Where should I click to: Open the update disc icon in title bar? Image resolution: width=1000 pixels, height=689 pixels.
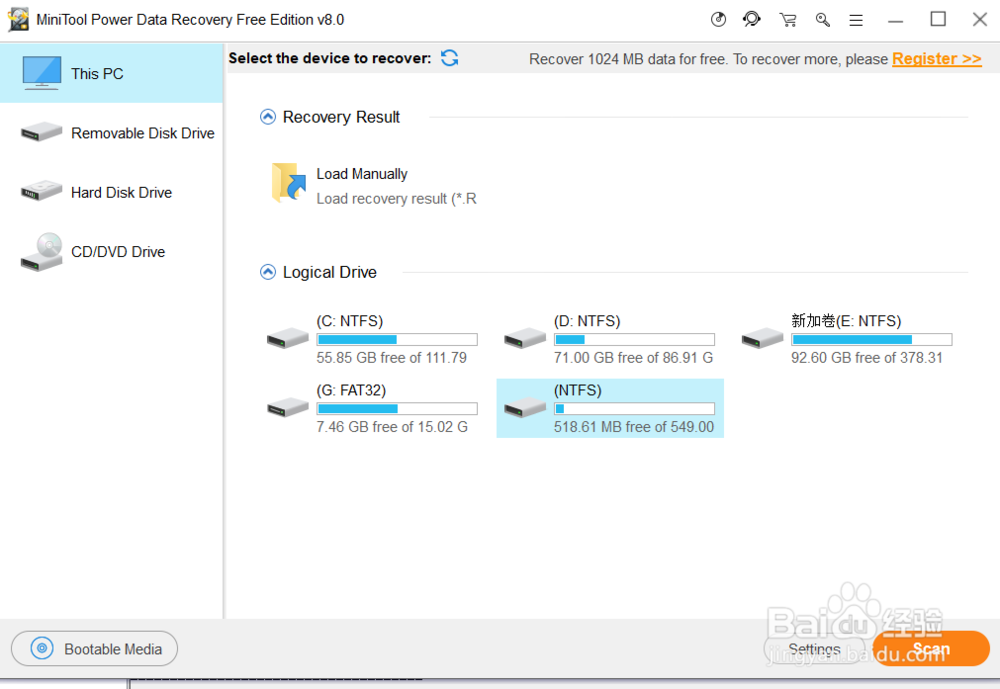pyautogui.click(x=718, y=20)
